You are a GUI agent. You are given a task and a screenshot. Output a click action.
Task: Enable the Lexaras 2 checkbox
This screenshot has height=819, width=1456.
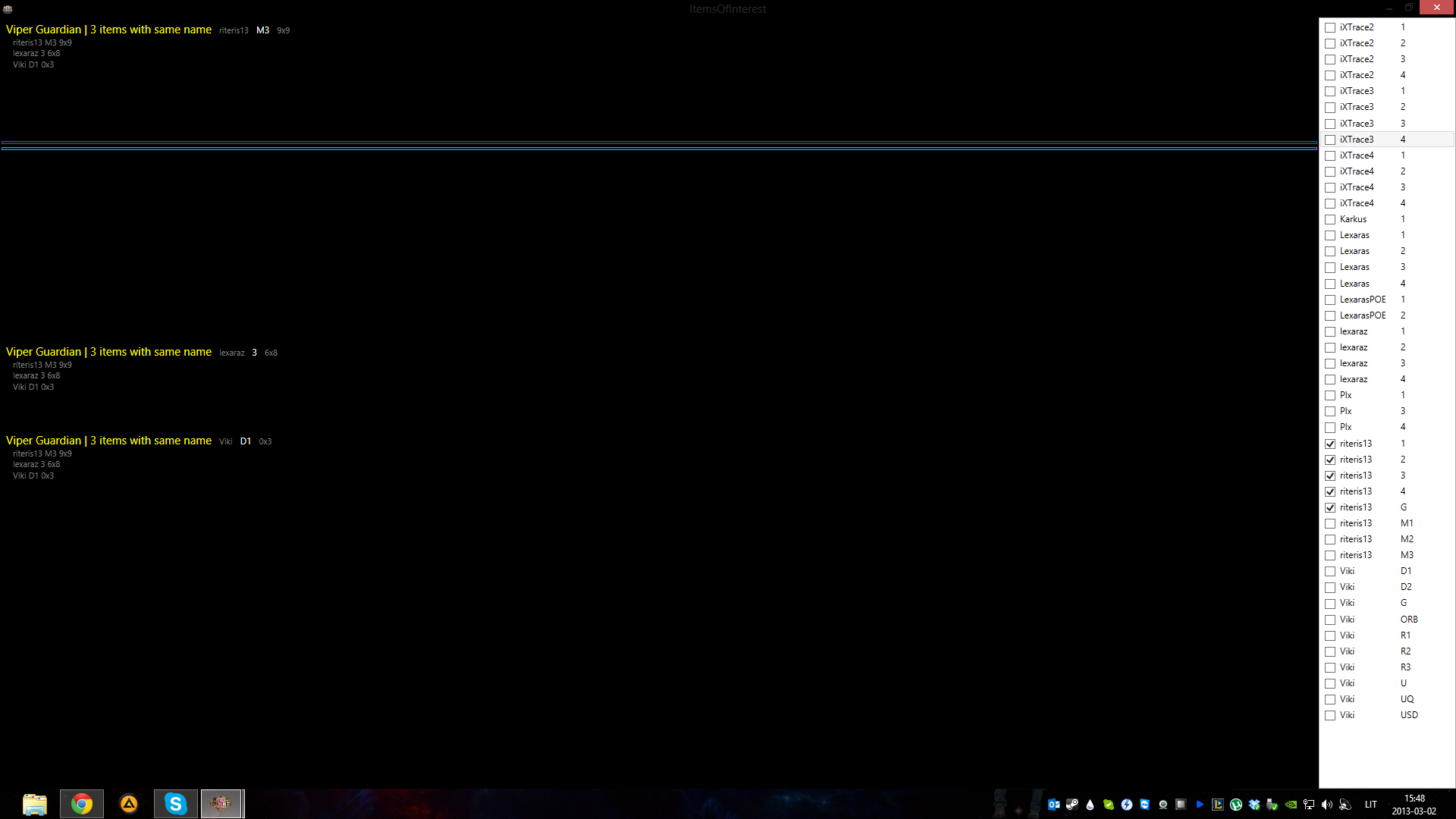pyautogui.click(x=1330, y=251)
